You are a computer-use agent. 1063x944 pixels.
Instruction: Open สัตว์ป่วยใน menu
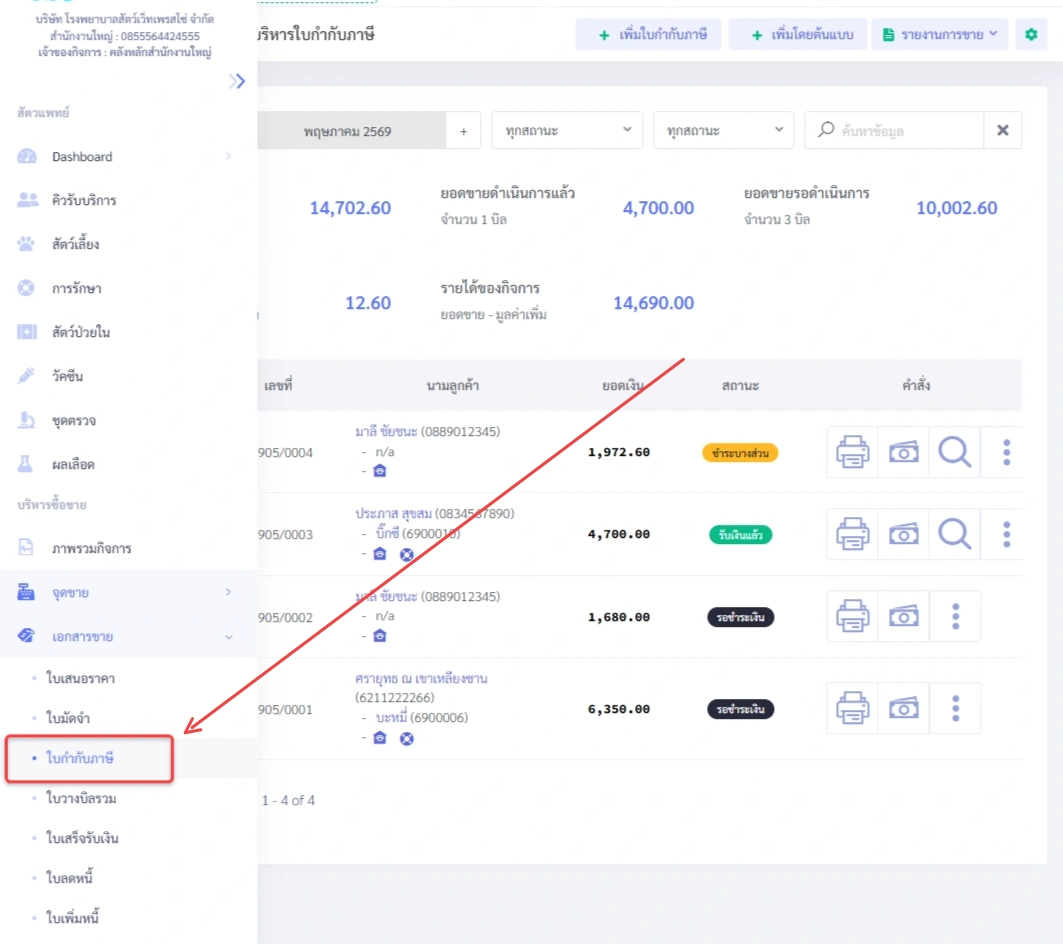pos(128,332)
